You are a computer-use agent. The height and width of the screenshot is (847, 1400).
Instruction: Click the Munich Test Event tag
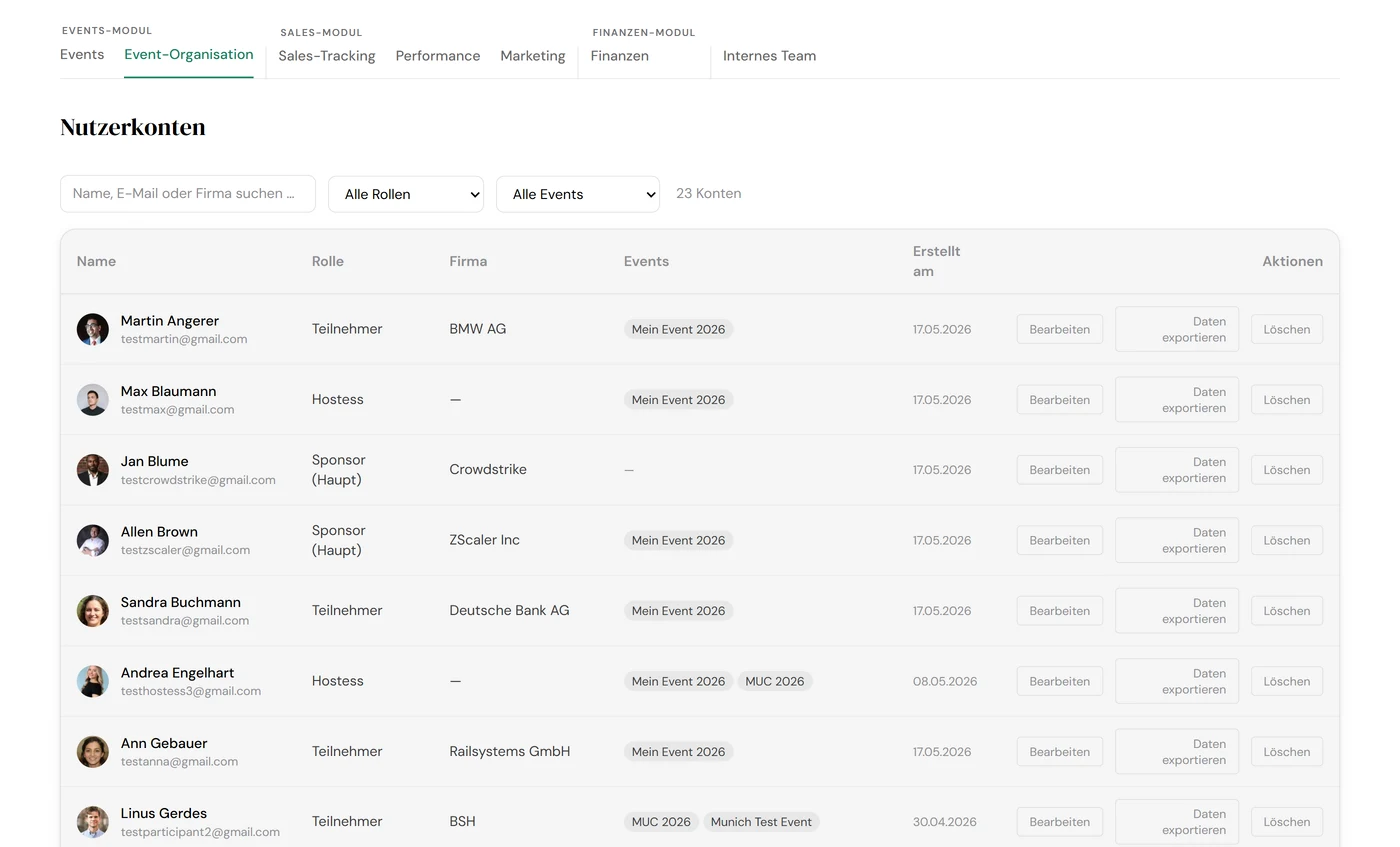tap(761, 822)
